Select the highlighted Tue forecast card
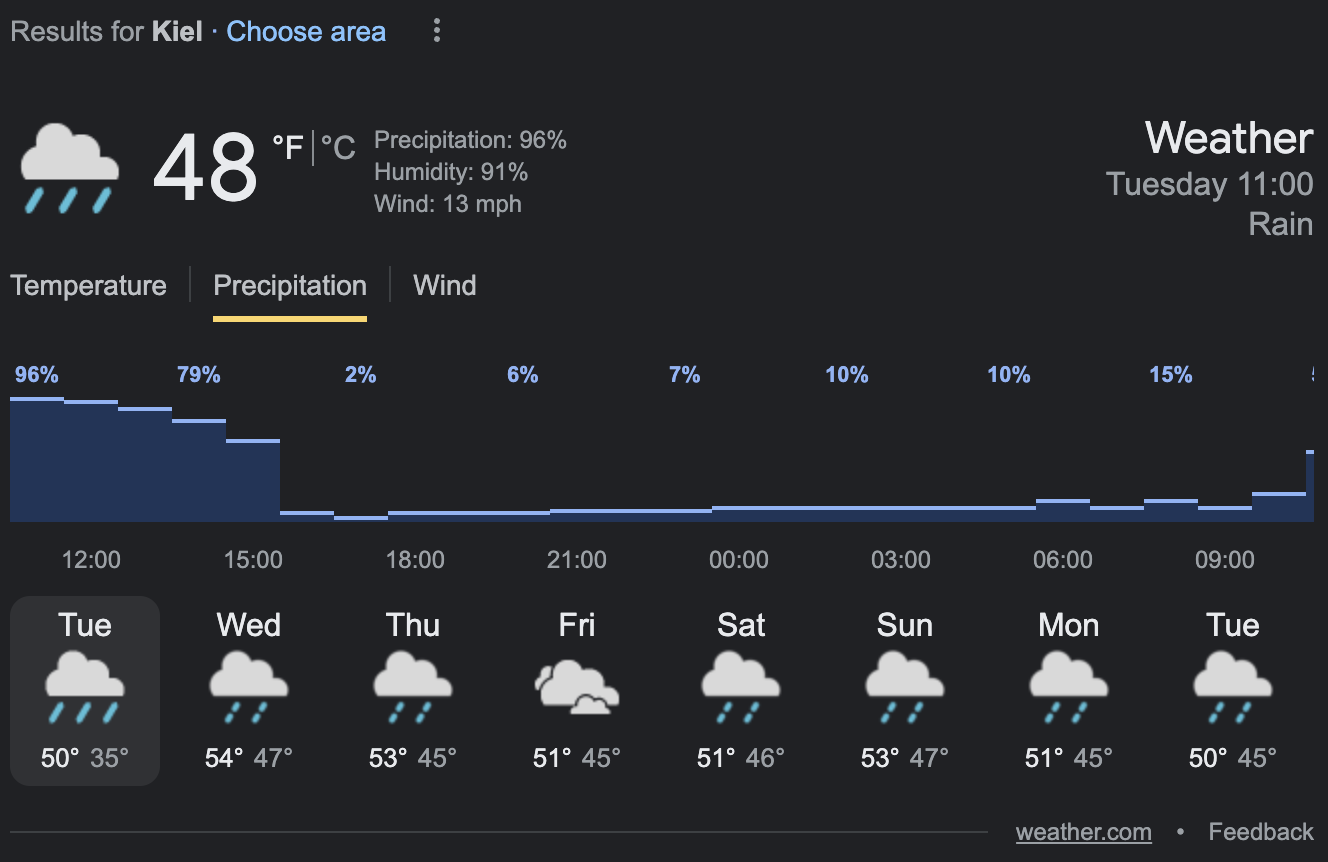1328x862 pixels. tap(85, 690)
